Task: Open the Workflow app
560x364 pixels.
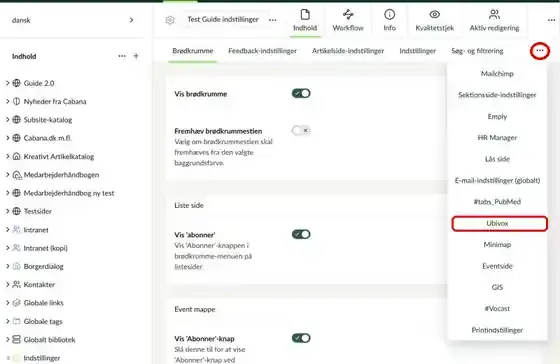Action: tap(348, 20)
